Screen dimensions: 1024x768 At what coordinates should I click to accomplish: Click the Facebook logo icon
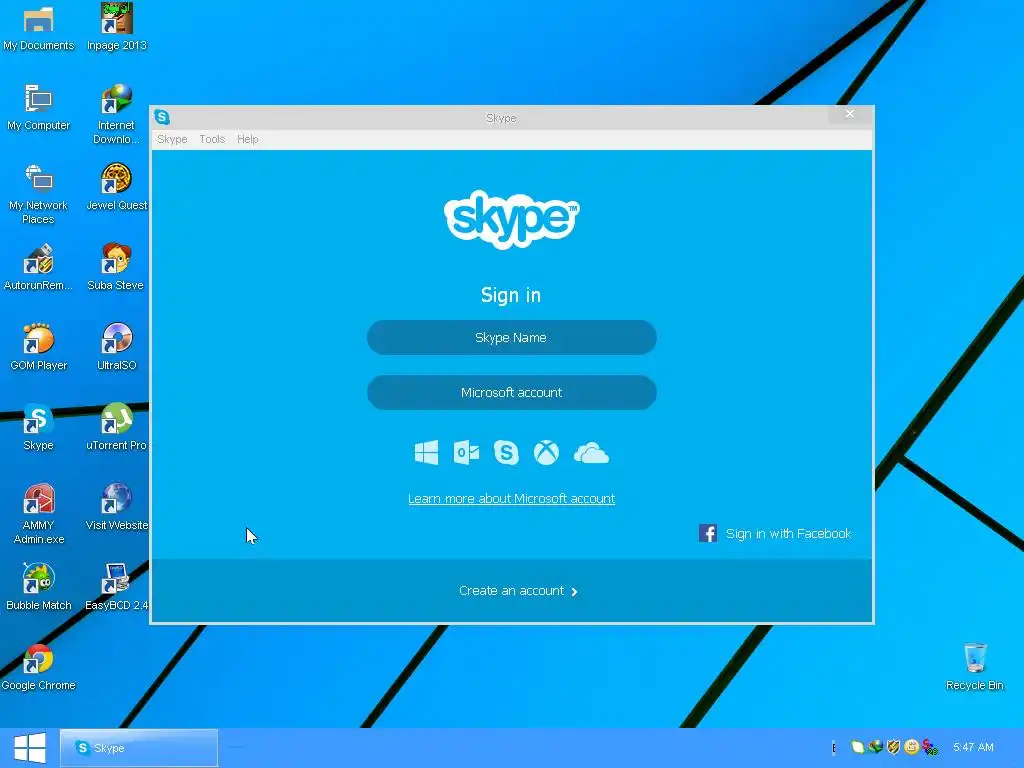click(x=708, y=534)
